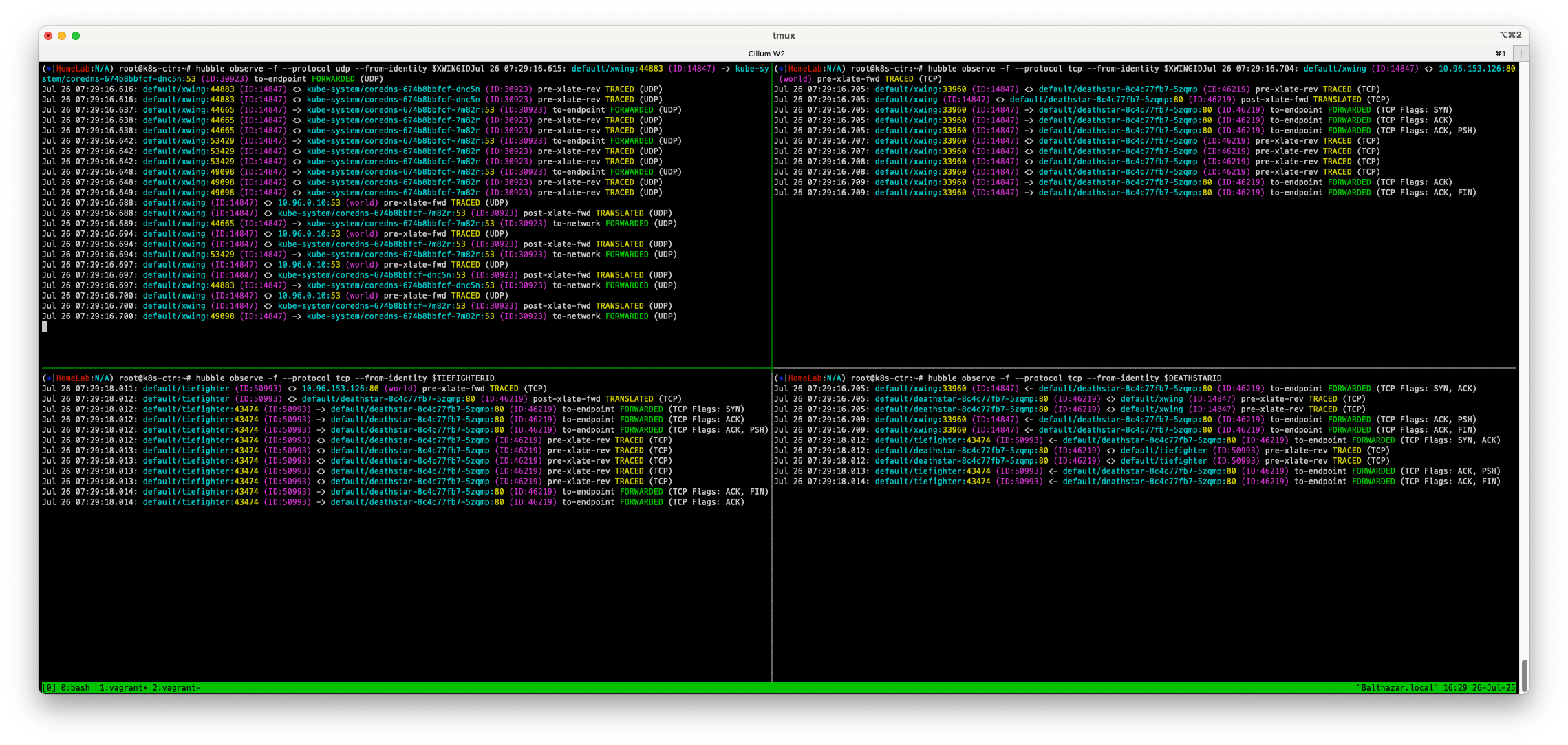This screenshot has height=745, width=1568.
Task: Click the "Balthazar.local" hostname in status bar
Action: pyautogui.click(x=1397, y=688)
